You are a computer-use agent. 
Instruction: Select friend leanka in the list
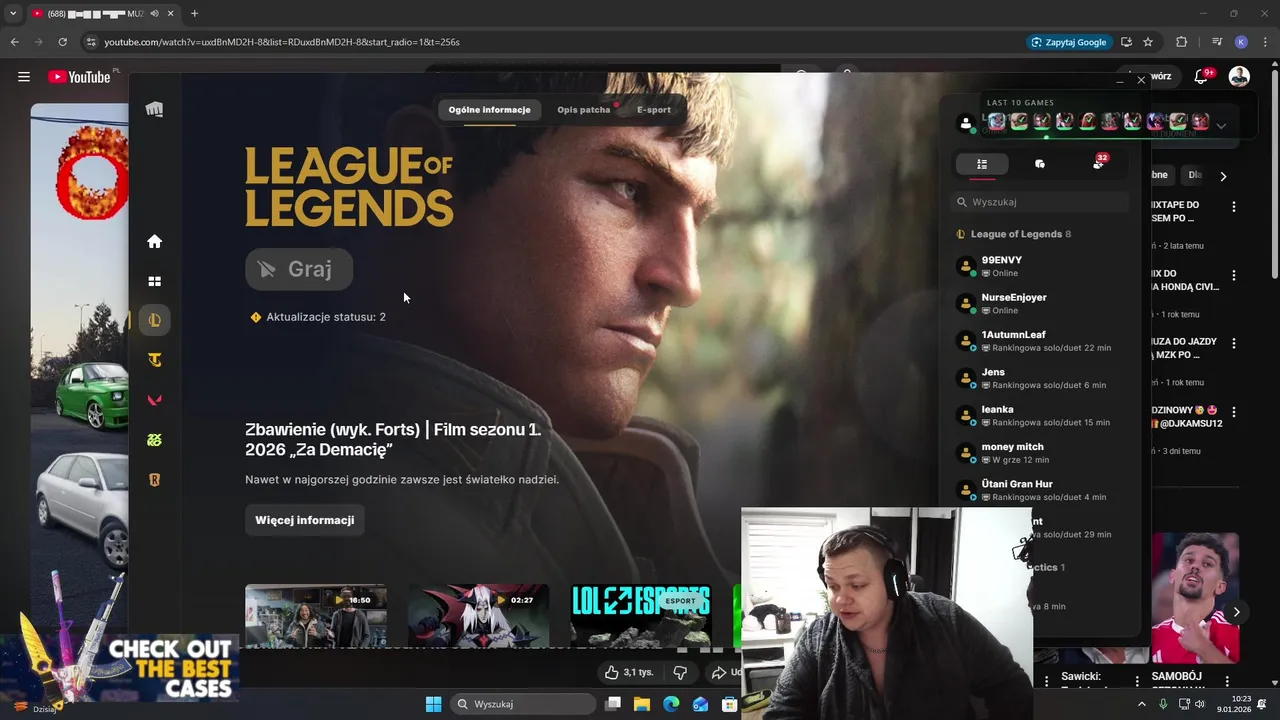[x=1040, y=415]
